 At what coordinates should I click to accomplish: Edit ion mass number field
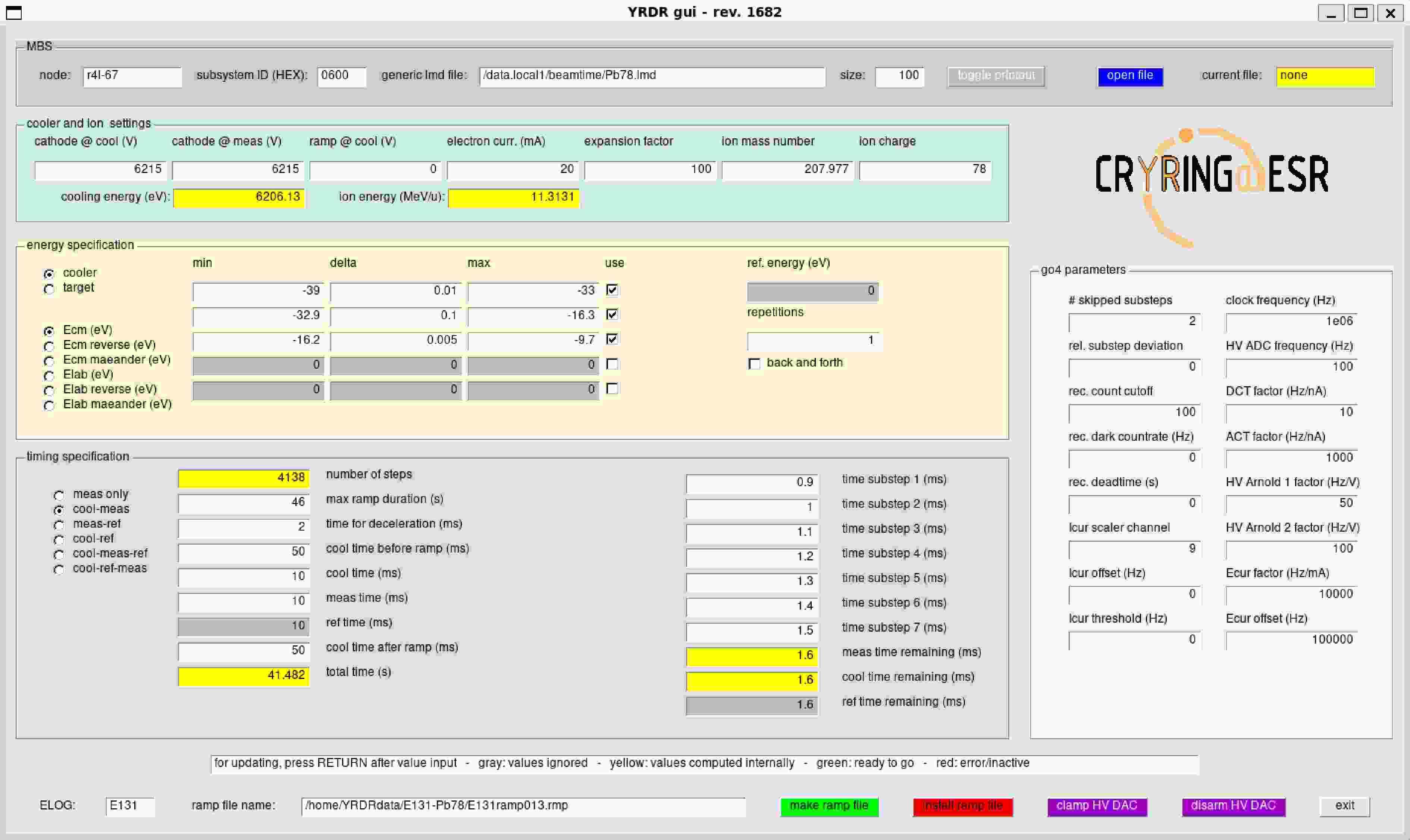788,170
